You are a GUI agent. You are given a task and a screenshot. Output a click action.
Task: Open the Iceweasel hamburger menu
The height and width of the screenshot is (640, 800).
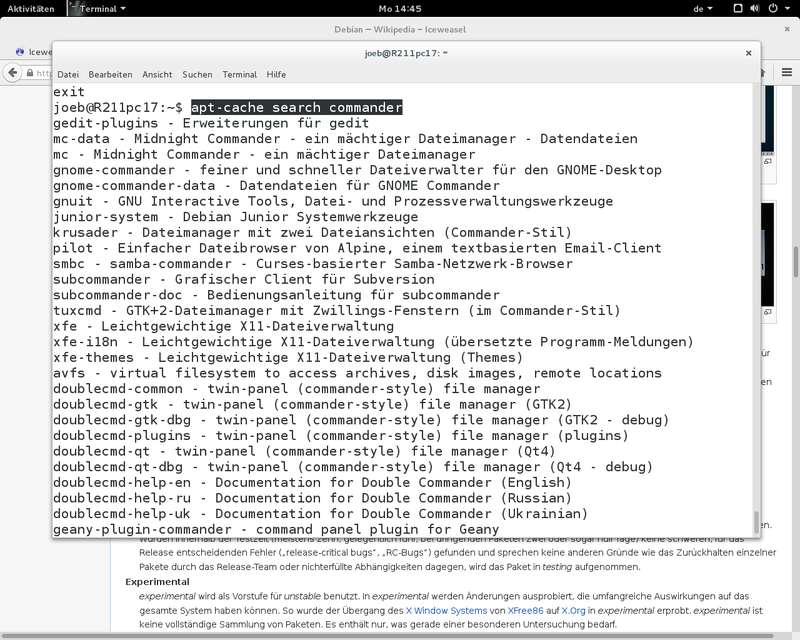coord(787,72)
